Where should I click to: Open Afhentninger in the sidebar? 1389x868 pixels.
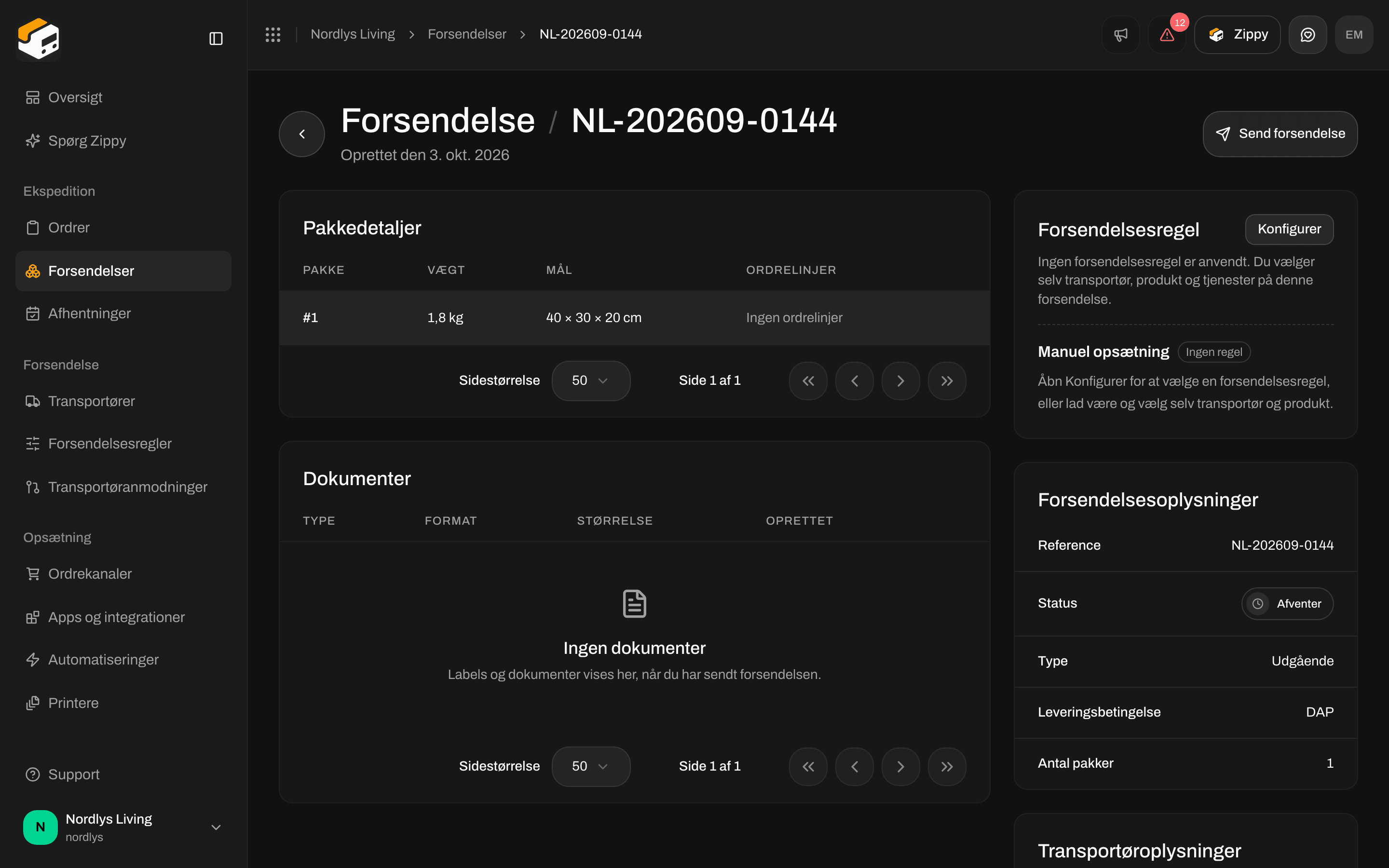[x=123, y=313]
